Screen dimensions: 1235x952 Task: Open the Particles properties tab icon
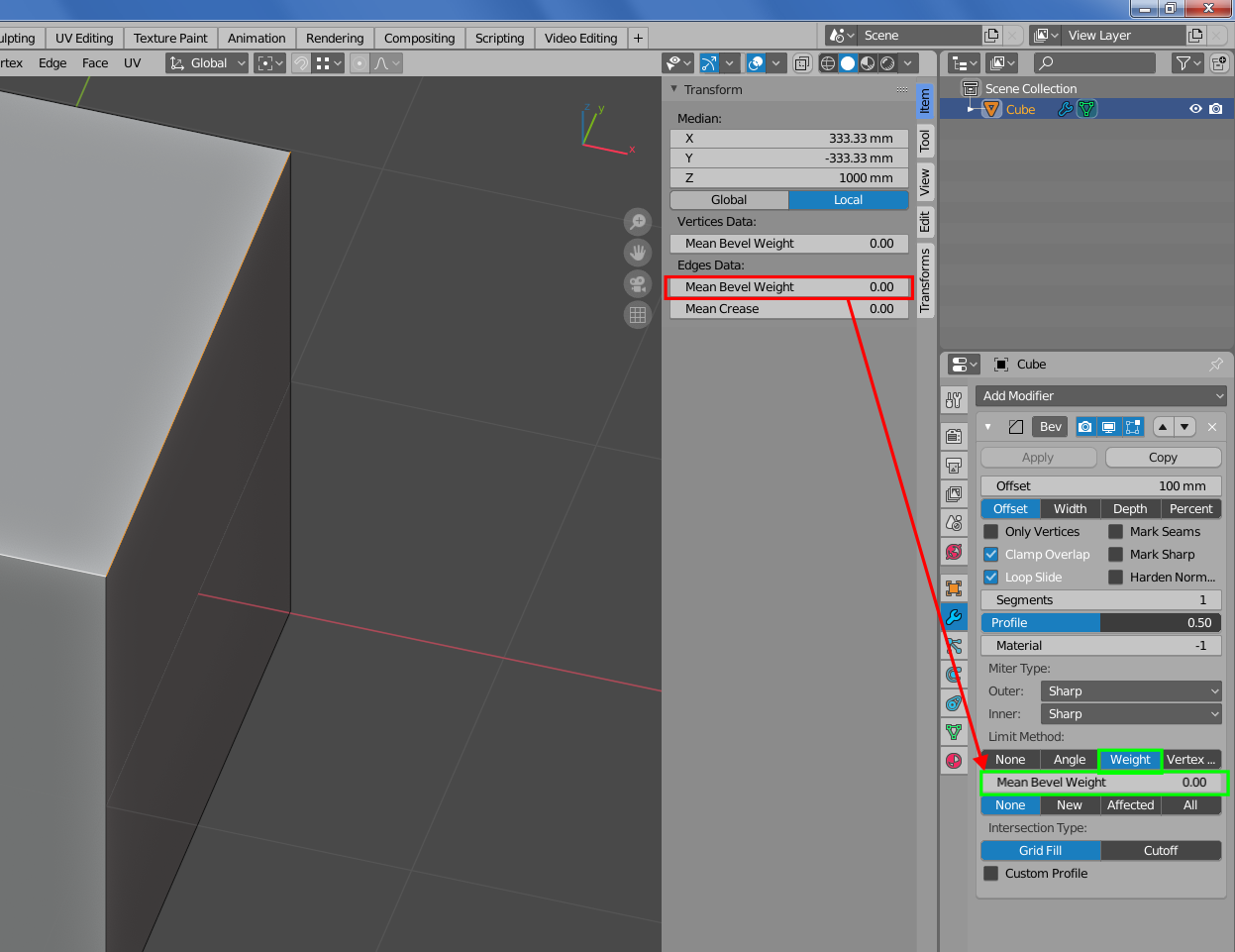click(954, 645)
